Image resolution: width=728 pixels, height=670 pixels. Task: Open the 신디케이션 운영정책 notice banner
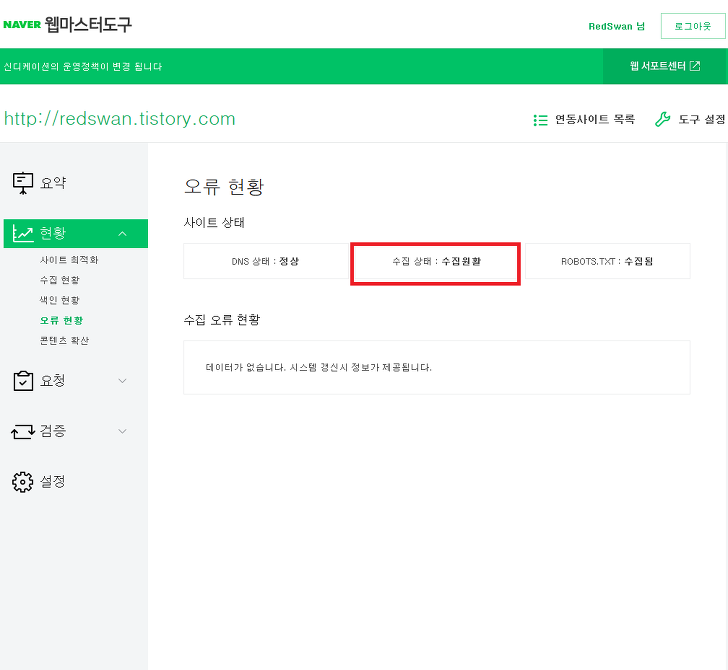coord(83,66)
